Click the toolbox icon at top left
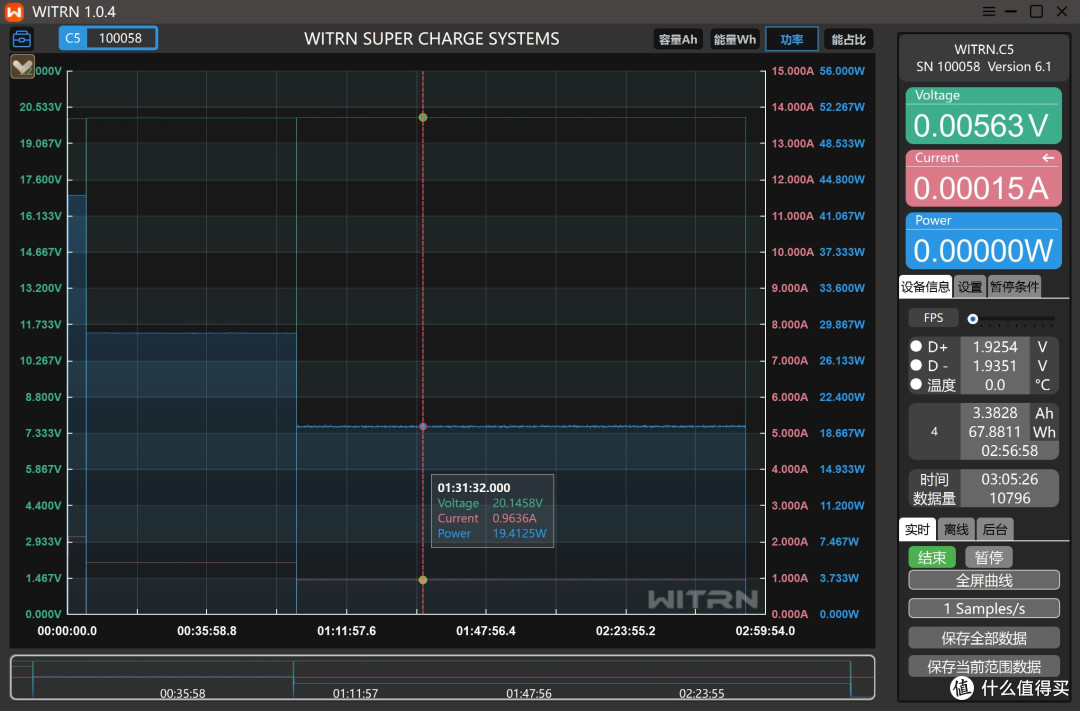 pyautogui.click(x=22, y=39)
